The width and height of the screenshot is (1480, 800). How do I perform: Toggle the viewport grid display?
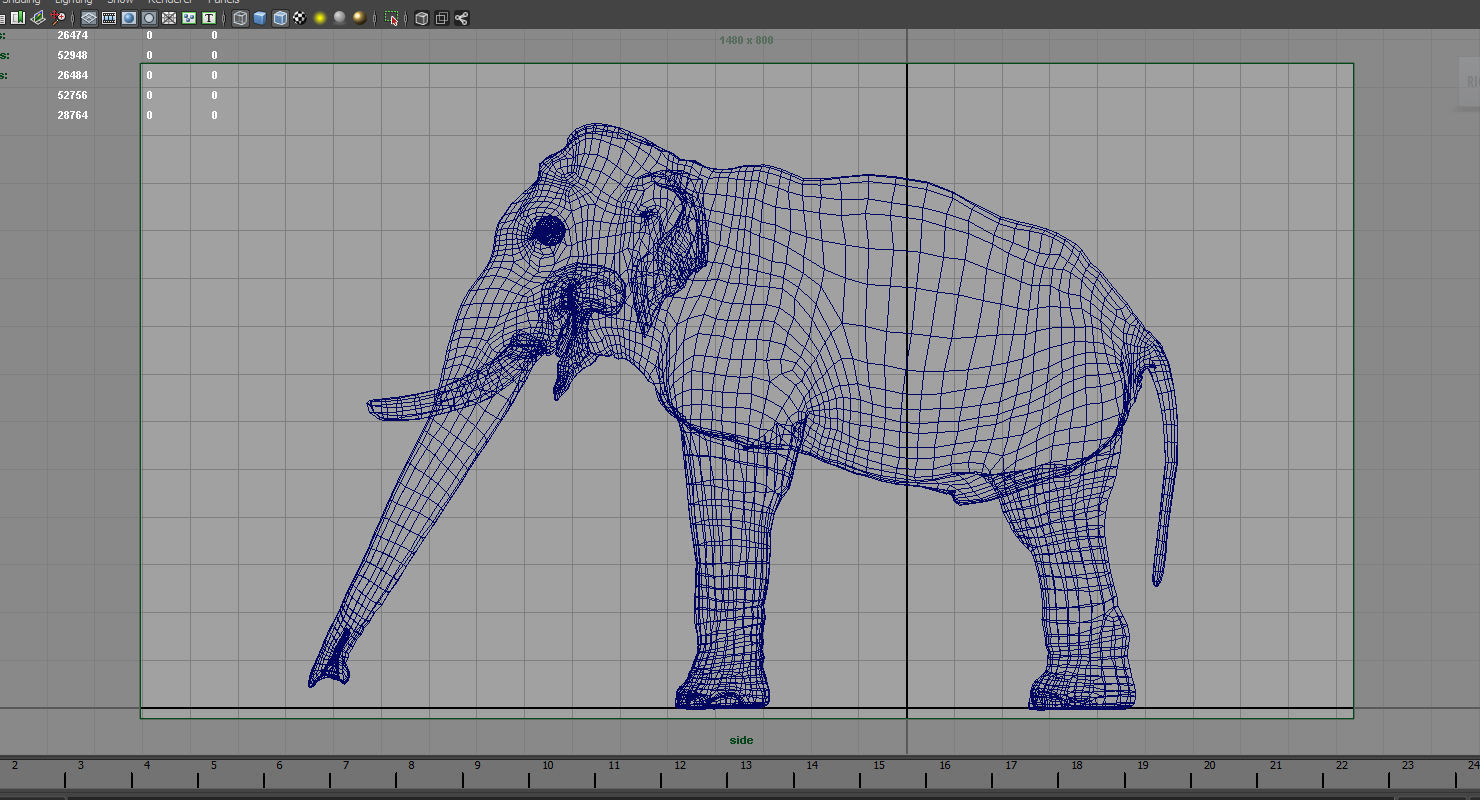pyautogui.click(x=89, y=18)
